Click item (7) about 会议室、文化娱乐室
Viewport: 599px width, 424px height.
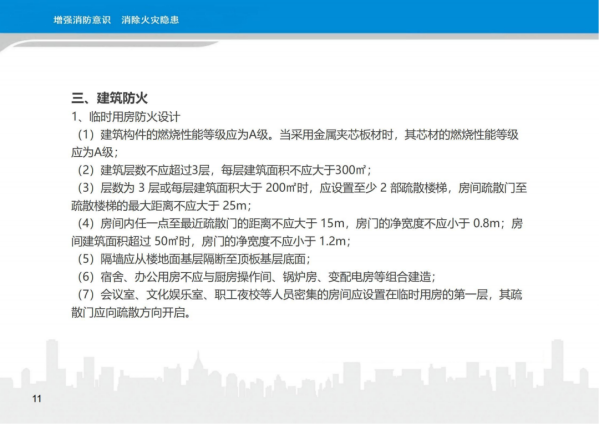[300, 295]
